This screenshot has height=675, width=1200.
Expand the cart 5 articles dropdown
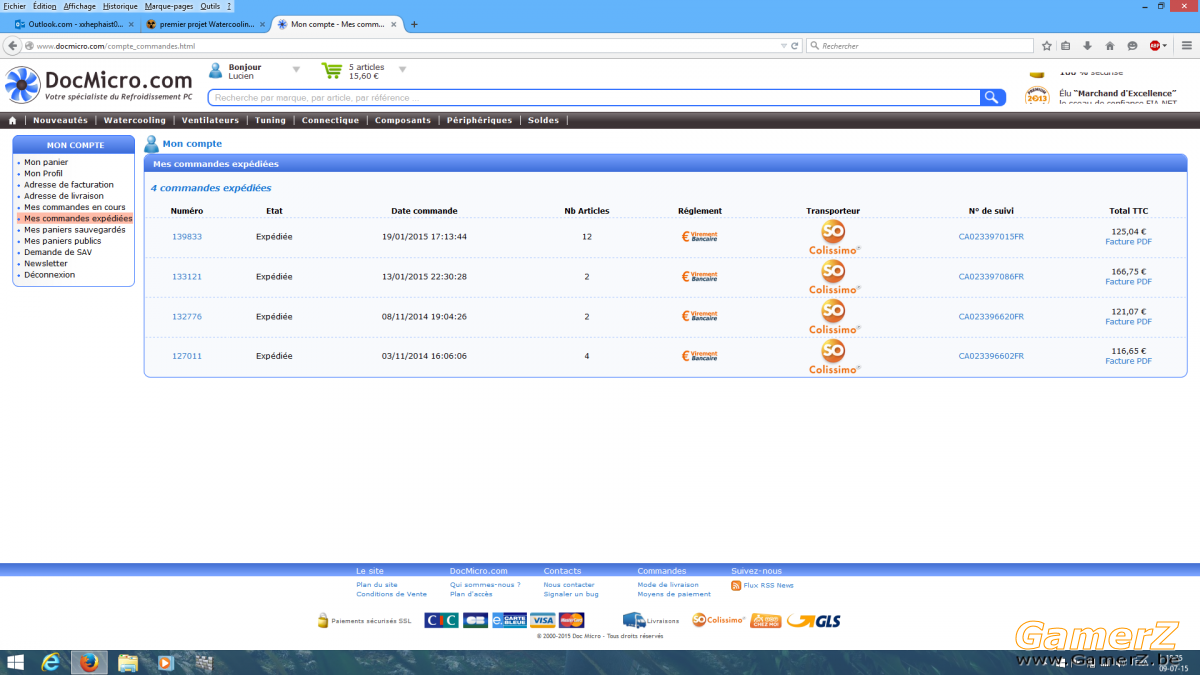click(x=403, y=70)
